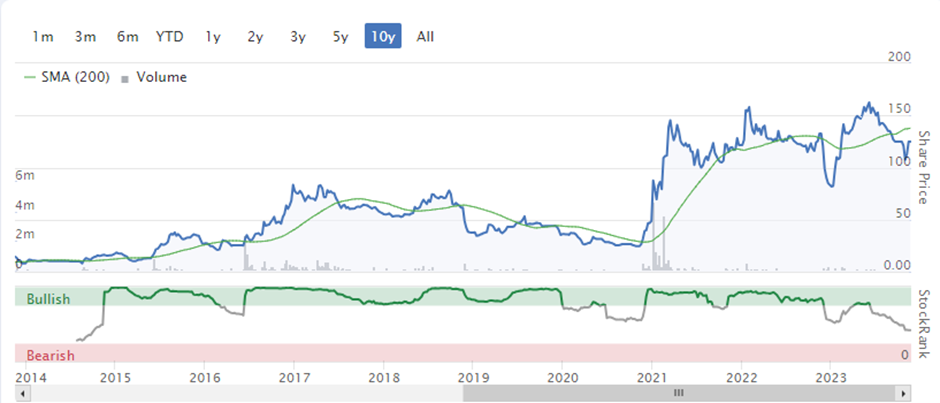The height and width of the screenshot is (403, 940).
Task: Show All available price history
Action: click(x=426, y=37)
